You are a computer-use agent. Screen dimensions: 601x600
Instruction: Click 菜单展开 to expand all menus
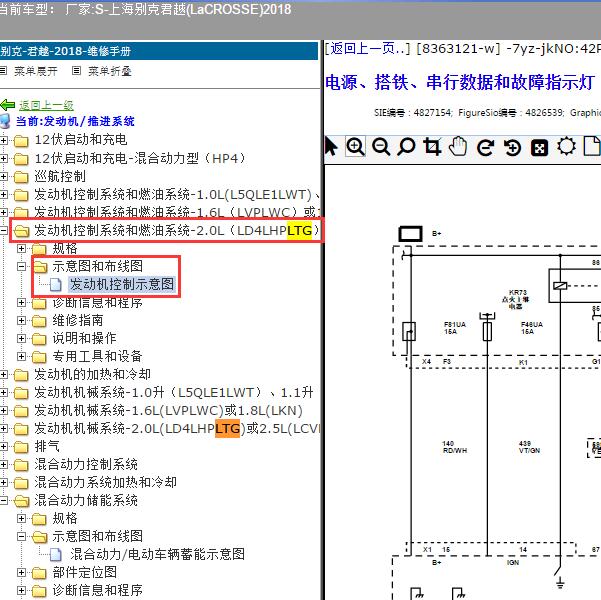pos(36,71)
